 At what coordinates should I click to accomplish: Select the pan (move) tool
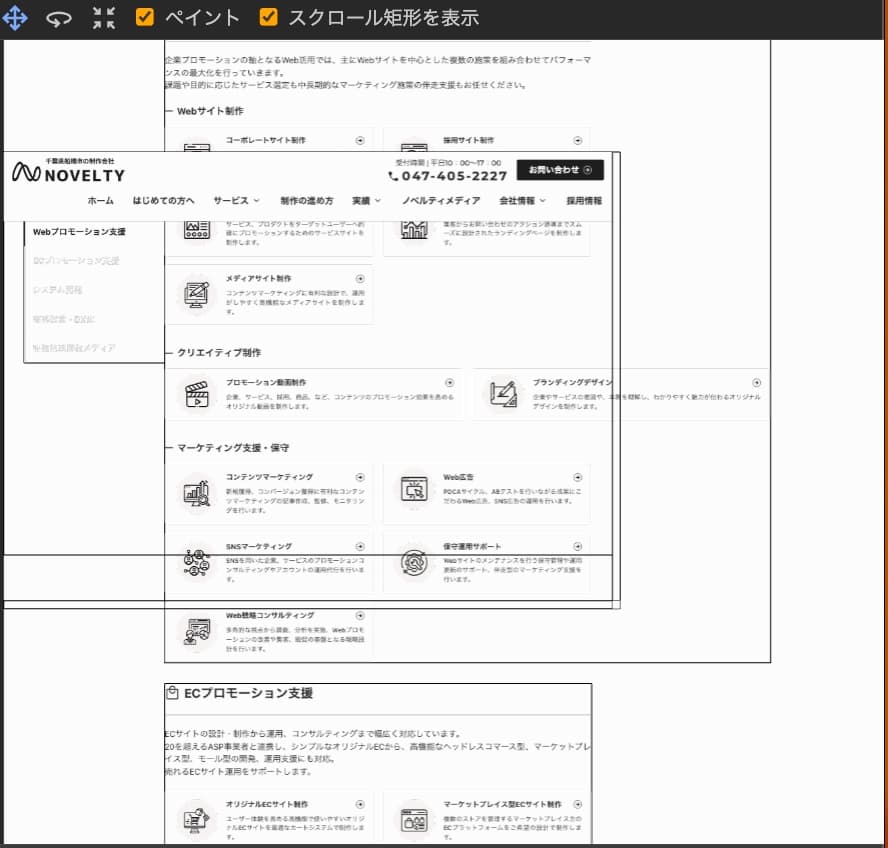click(16, 18)
